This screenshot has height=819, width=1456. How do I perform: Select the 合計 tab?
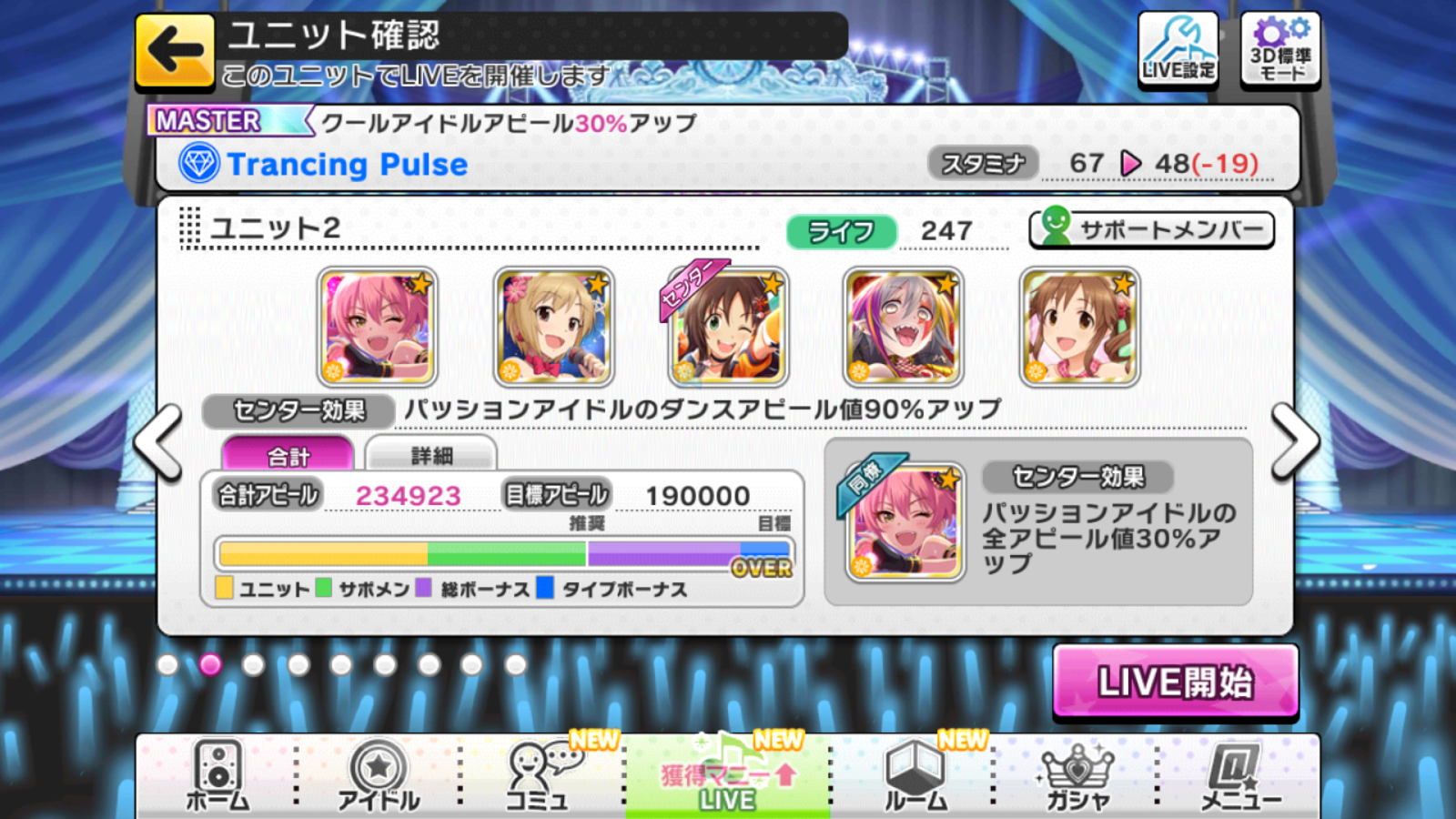point(288,454)
